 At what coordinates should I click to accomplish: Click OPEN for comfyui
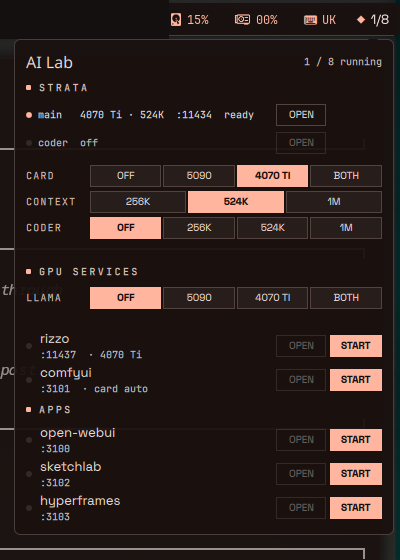point(301,380)
